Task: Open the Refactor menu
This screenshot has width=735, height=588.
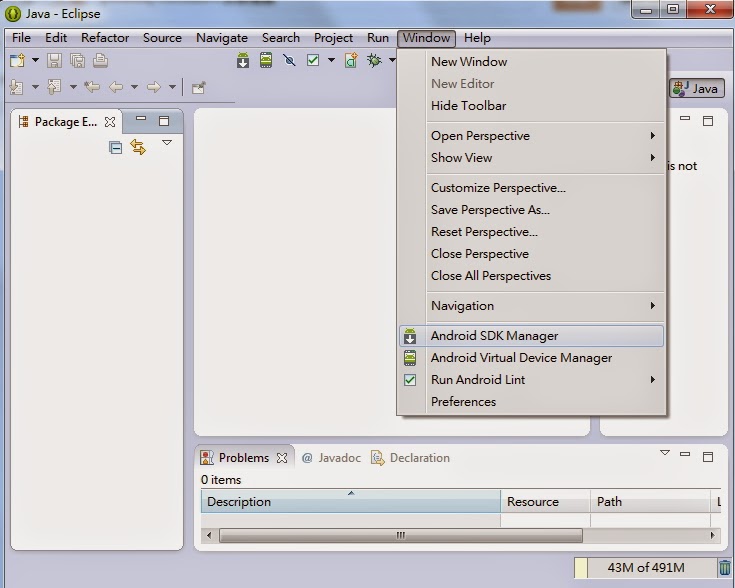Action: 105,38
